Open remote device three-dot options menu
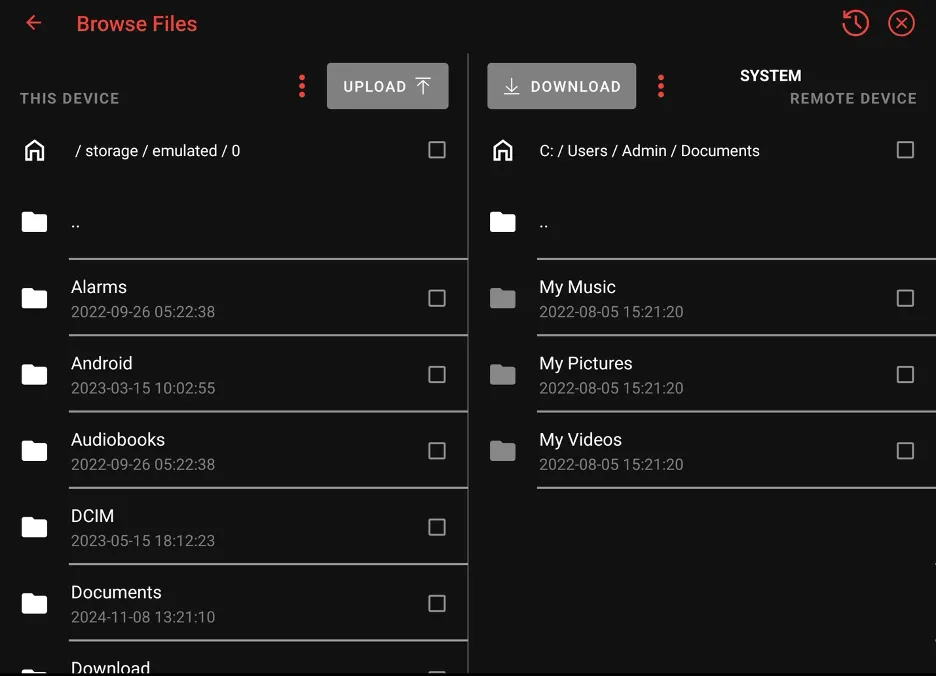This screenshot has width=936, height=676. tap(660, 87)
